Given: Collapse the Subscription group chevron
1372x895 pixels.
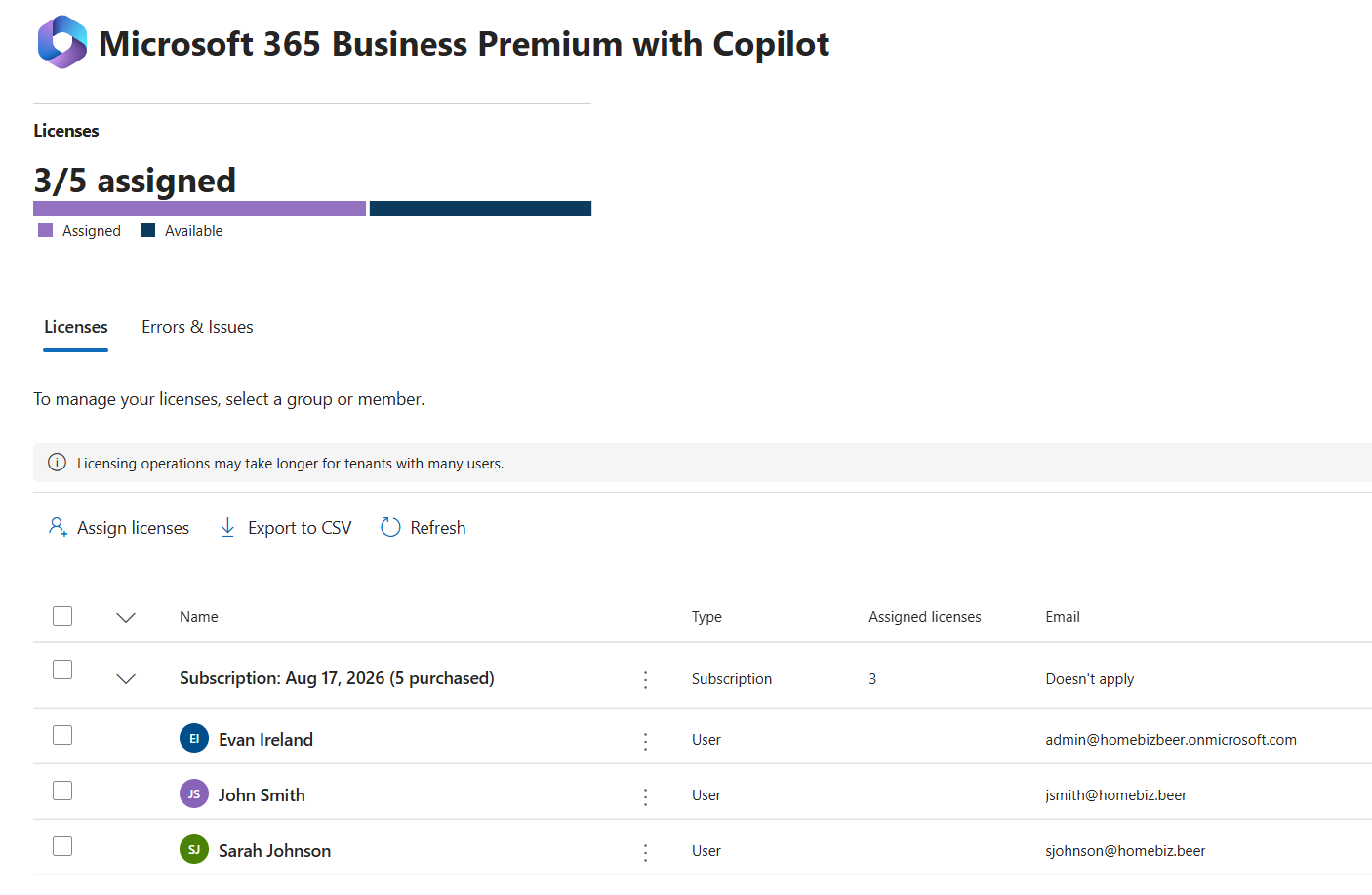Looking at the screenshot, I should click(126, 678).
